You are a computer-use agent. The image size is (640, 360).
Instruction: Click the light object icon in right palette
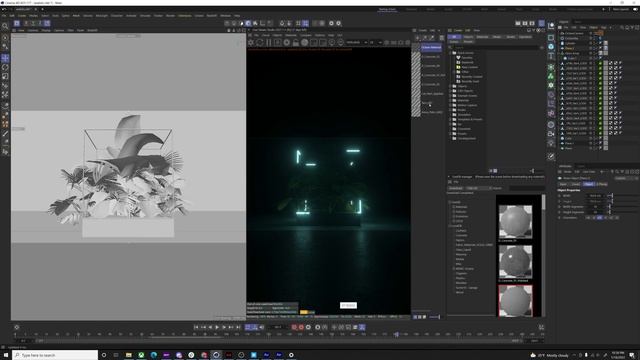(x=551, y=143)
